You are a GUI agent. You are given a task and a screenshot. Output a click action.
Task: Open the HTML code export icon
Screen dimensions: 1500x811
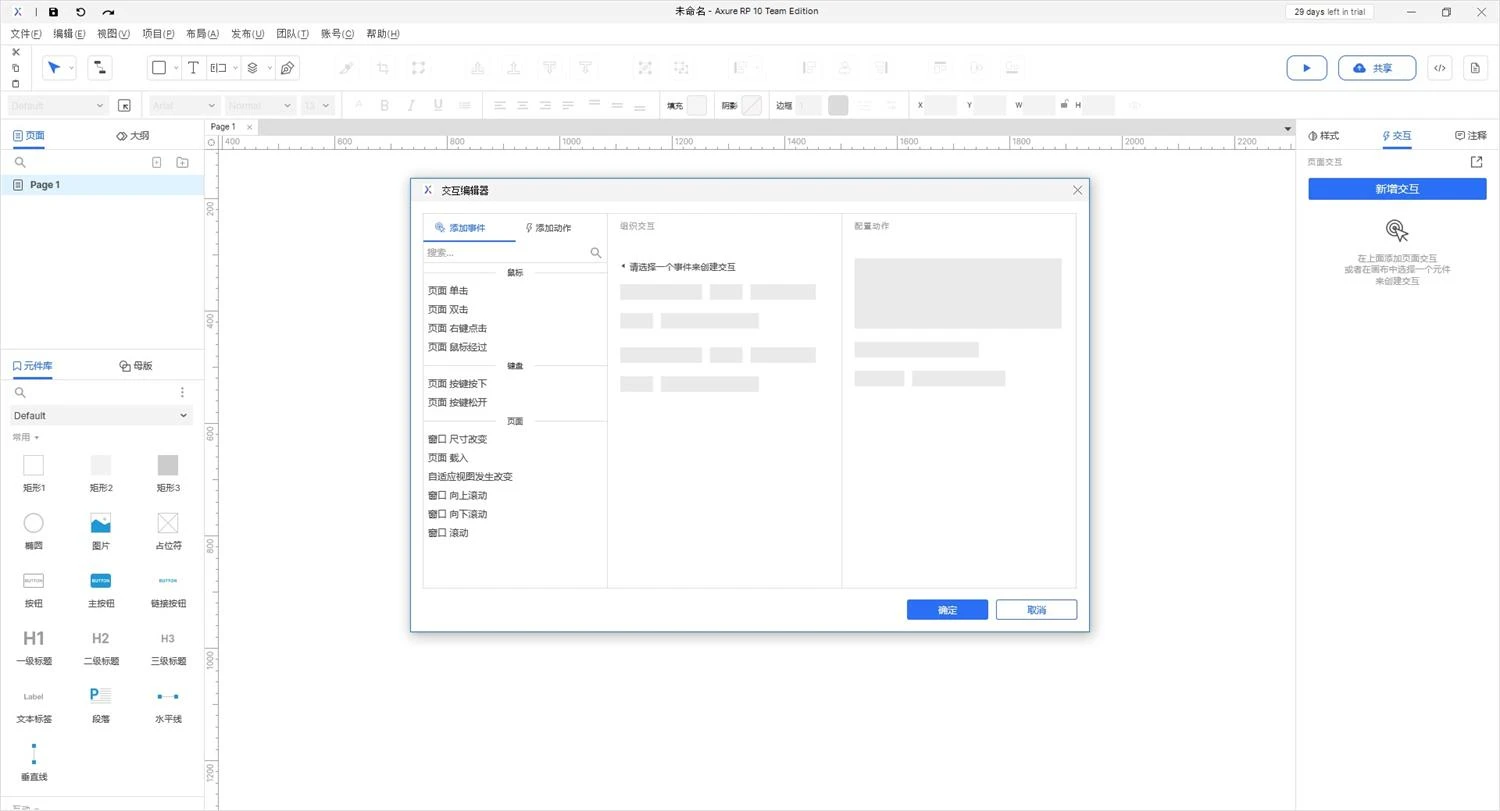coord(1439,68)
